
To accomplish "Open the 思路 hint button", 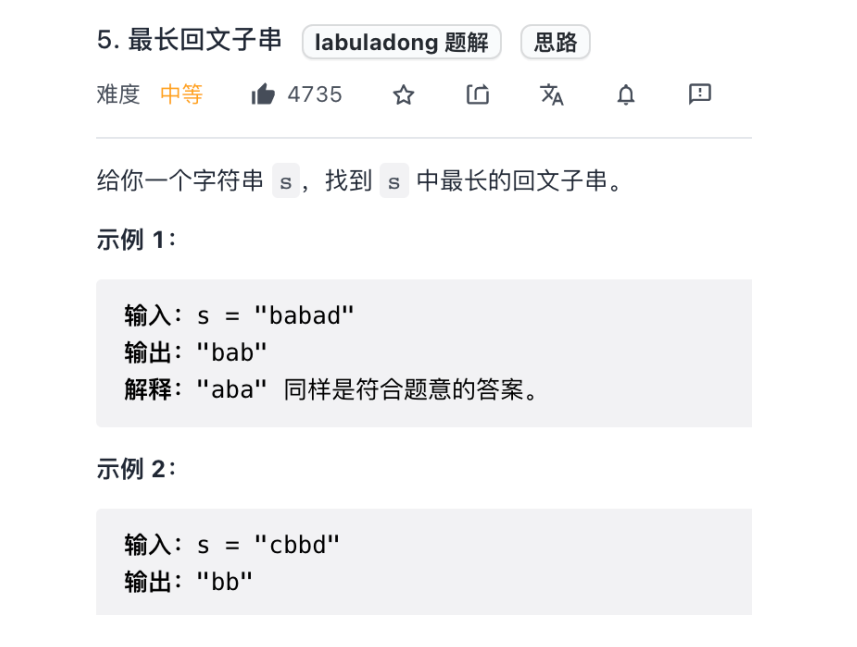I will click(555, 42).
